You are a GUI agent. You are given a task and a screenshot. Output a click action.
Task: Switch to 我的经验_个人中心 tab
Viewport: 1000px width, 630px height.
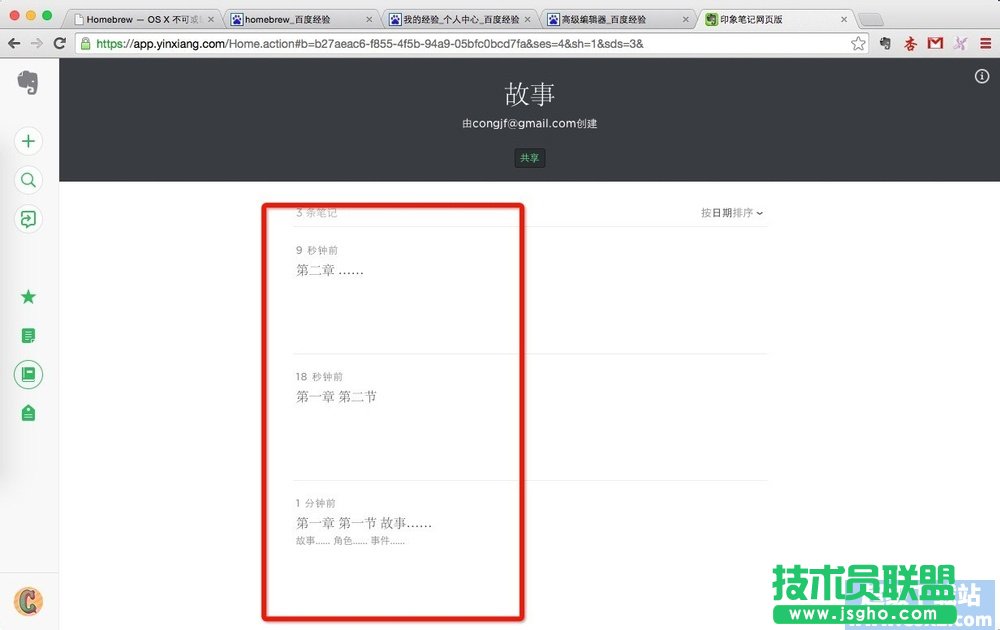459,19
